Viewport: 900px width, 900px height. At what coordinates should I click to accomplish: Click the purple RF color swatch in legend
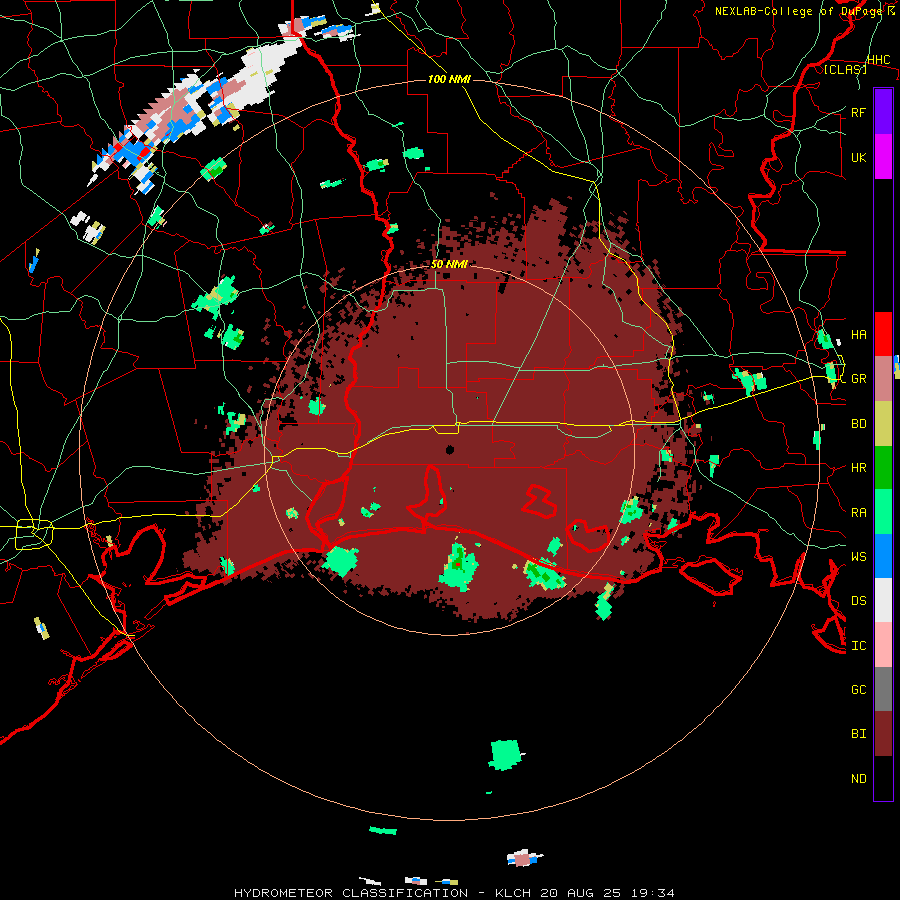[x=883, y=112]
